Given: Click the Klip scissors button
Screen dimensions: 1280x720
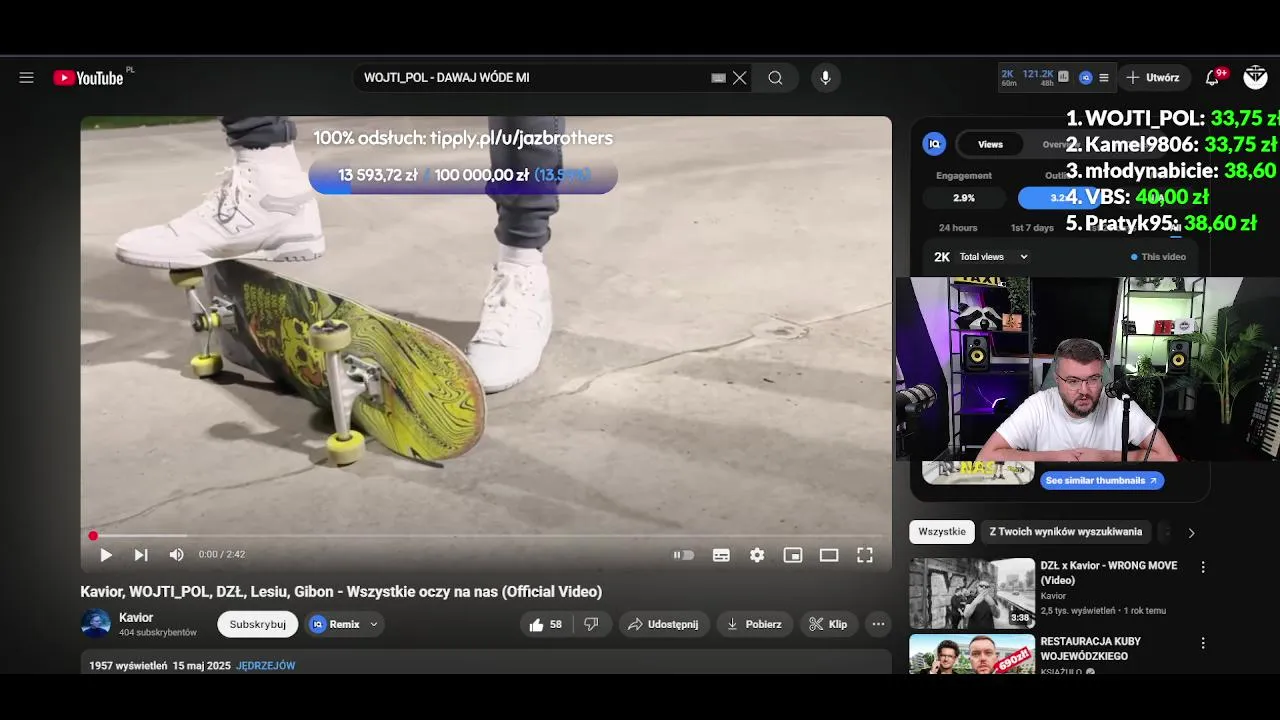Looking at the screenshot, I should (828, 624).
